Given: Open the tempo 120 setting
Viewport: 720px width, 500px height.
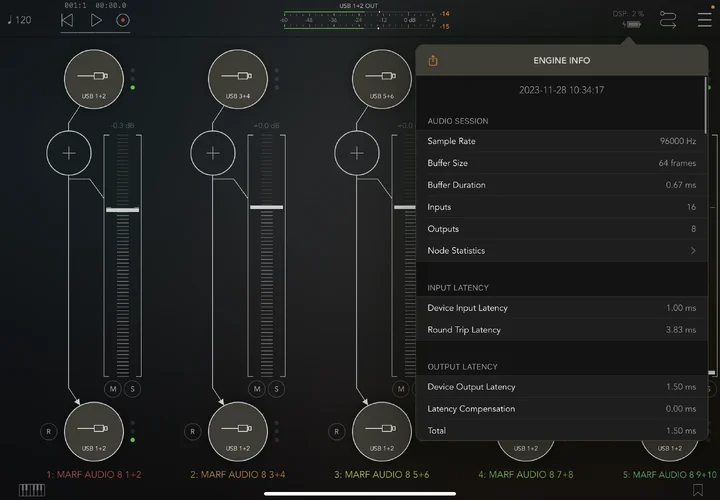Looking at the screenshot, I should pyautogui.click(x=19, y=20).
